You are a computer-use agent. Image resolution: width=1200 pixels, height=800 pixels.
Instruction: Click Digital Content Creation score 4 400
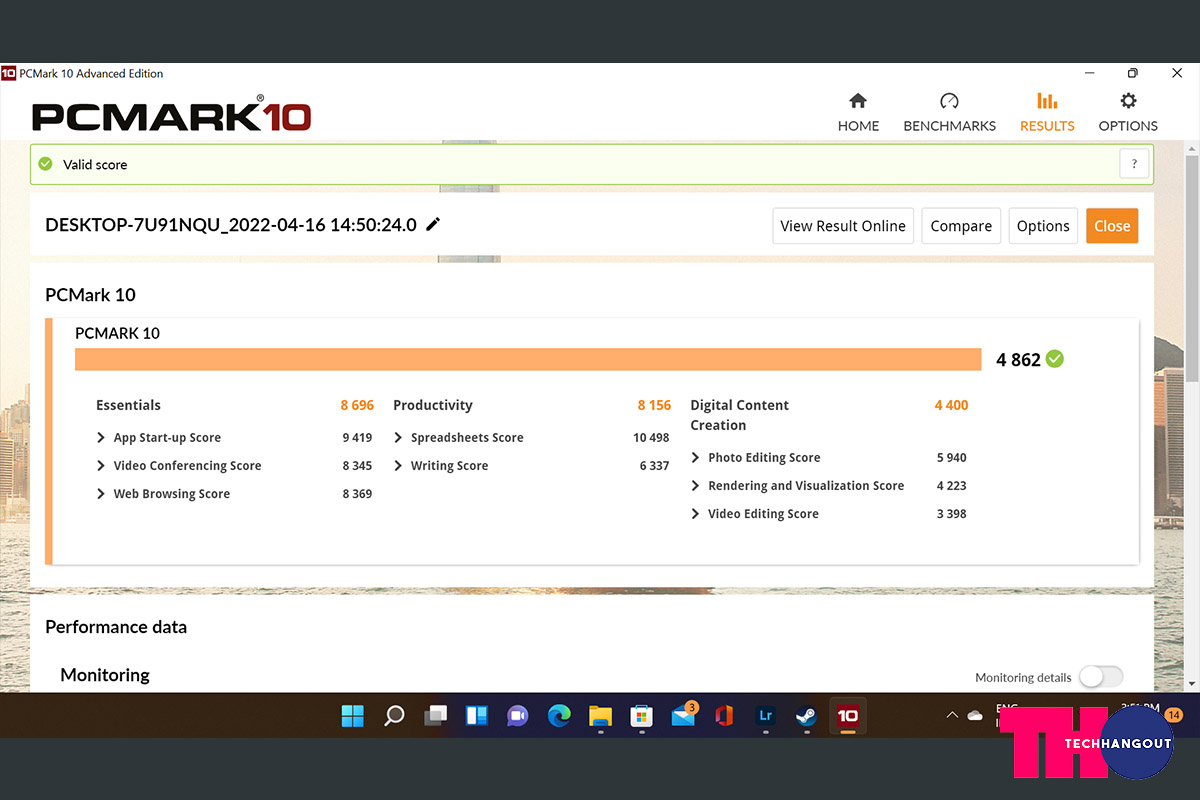(951, 405)
